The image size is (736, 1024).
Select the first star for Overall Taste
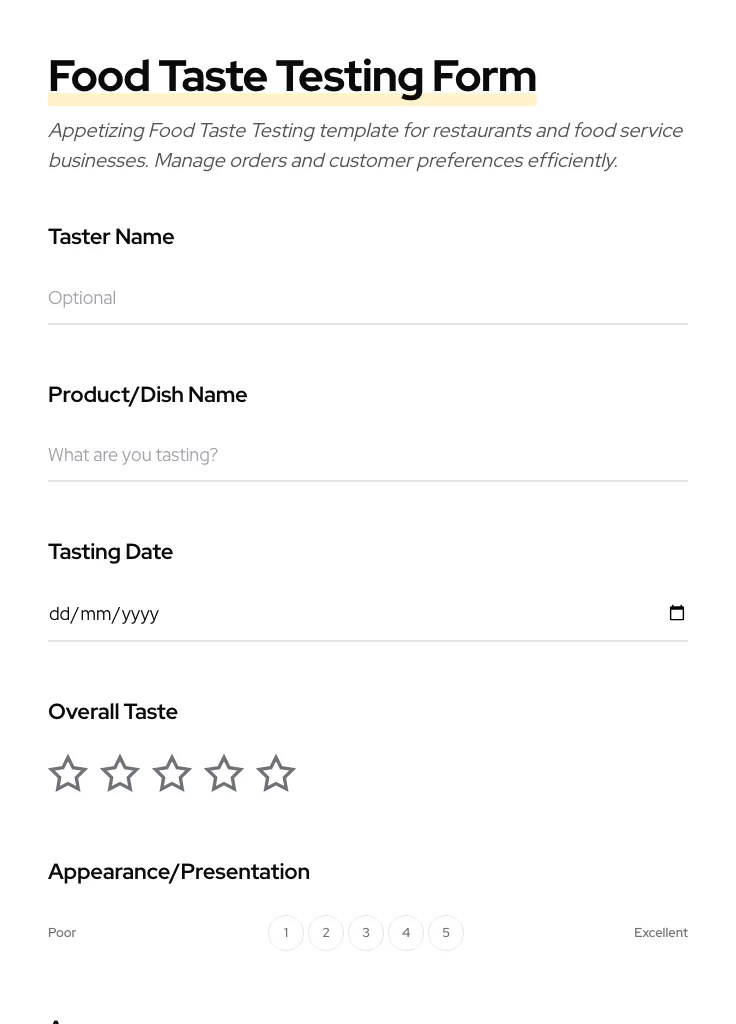coord(68,772)
